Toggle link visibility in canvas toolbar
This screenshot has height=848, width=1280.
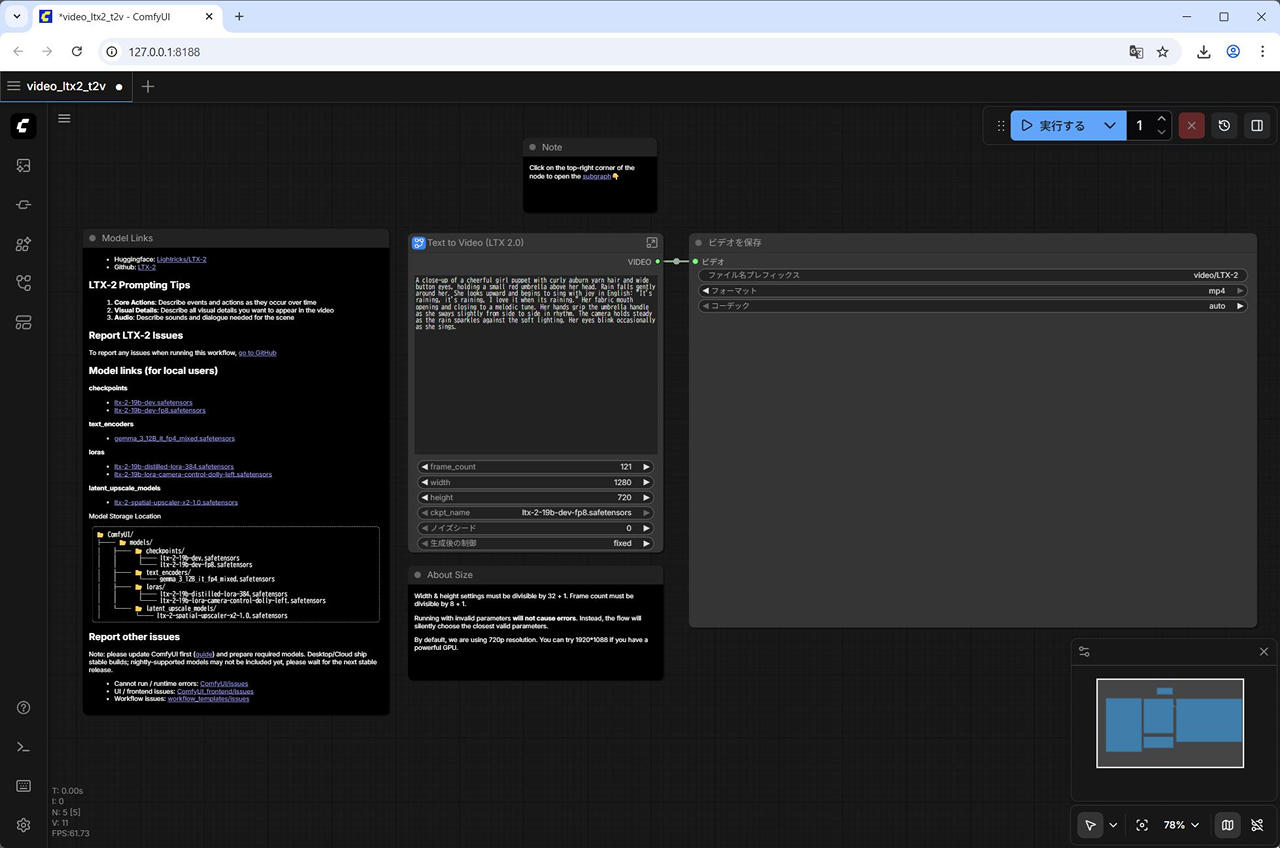(x=1259, y=825)
